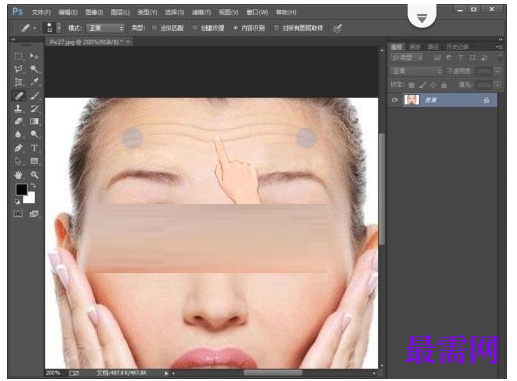The height and width of the screenshot is (381, 517).
Task: Select the Pen tool
Action: tap(18, 148)
